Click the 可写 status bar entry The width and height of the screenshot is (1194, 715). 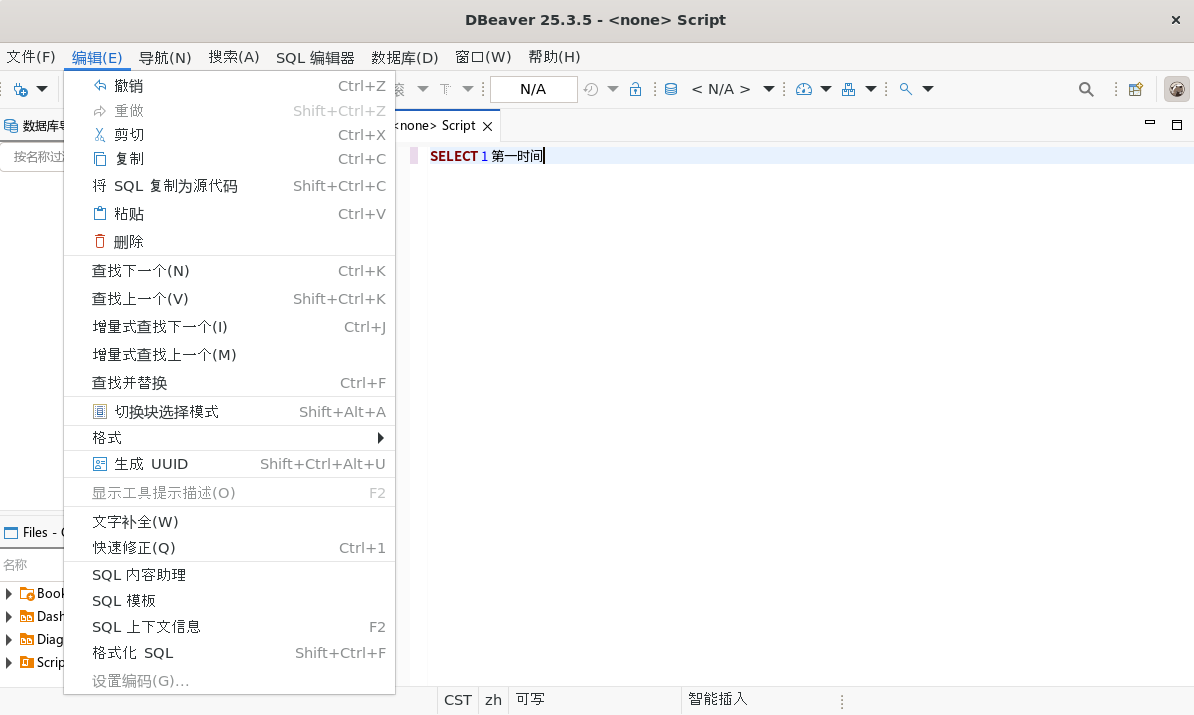(x=530, y=700)
